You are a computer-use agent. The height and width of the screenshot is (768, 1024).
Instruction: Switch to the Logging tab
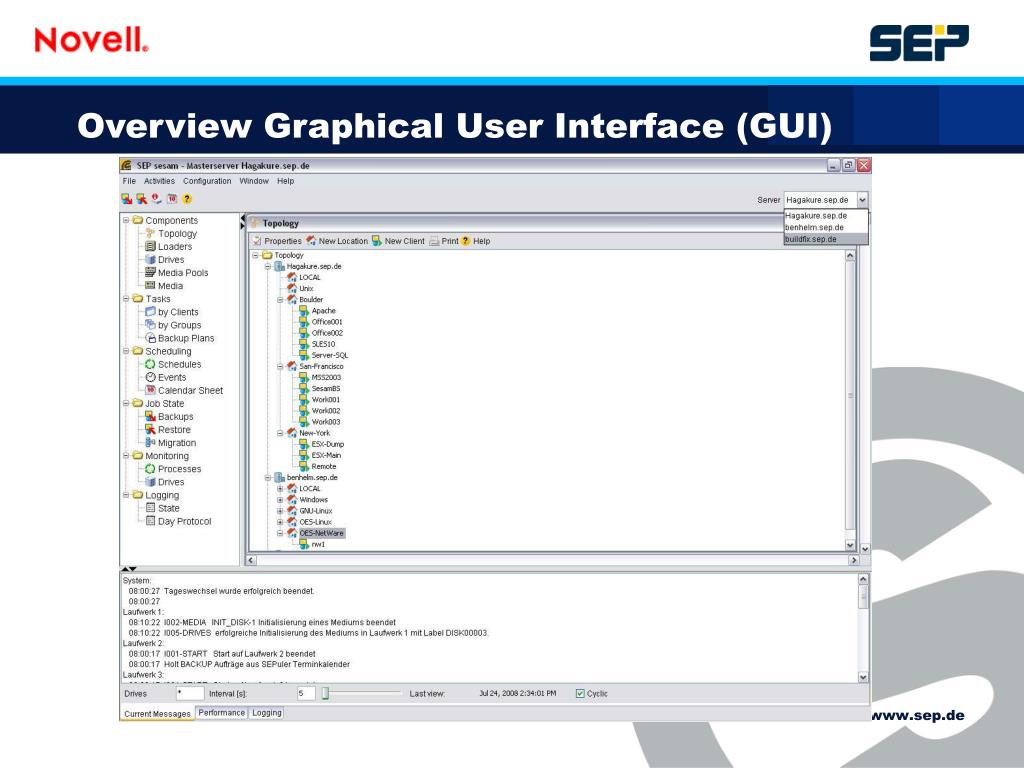coord(266,713)
